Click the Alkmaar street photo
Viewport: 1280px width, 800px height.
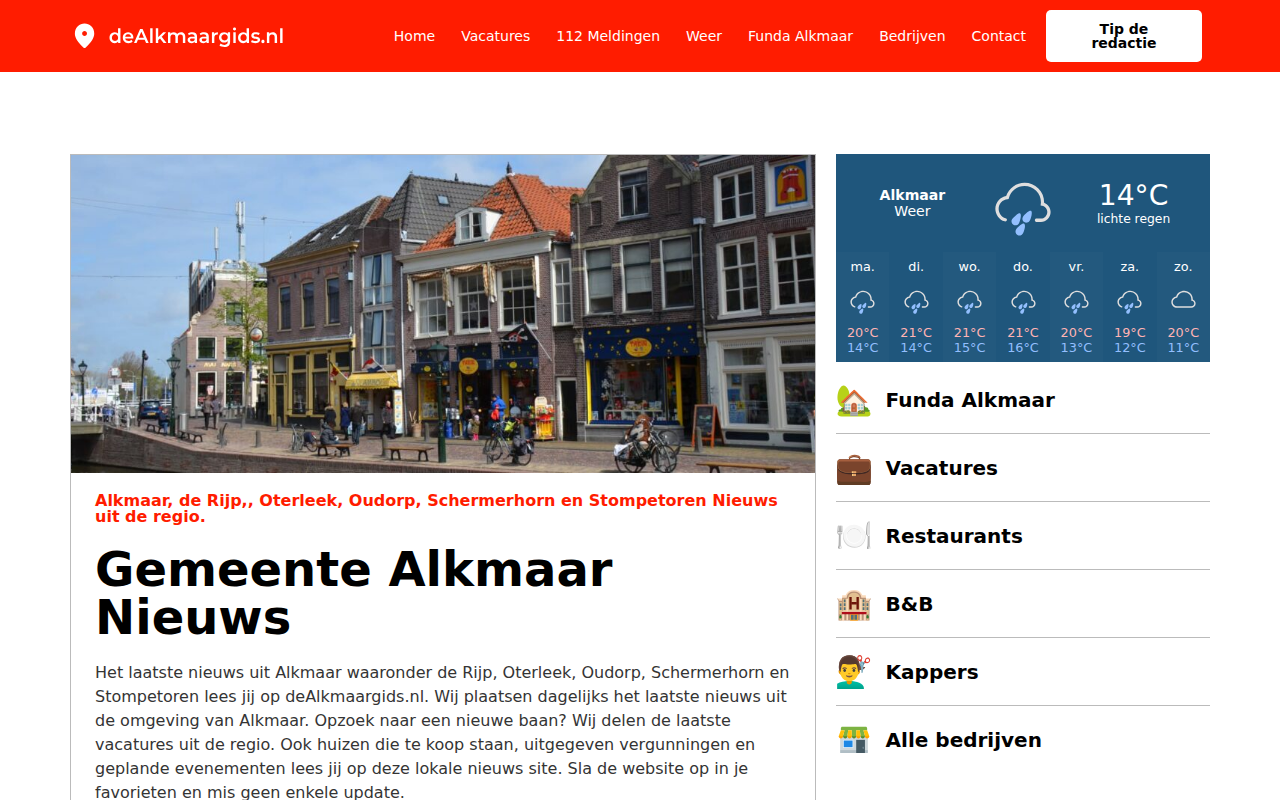coord(443,313)
